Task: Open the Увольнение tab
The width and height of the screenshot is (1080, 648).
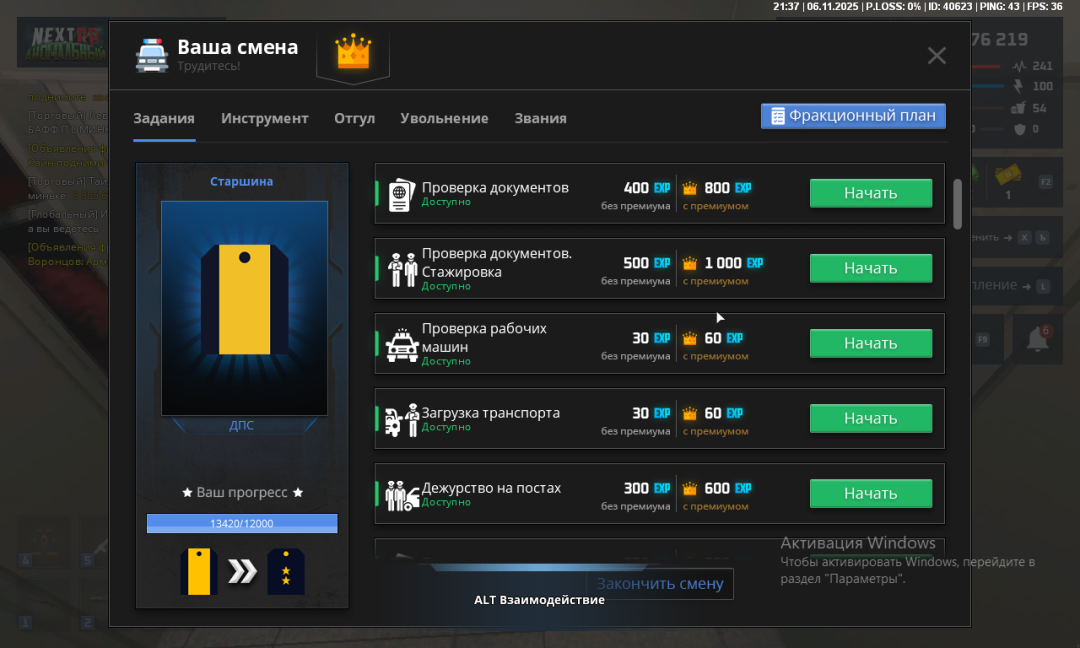Action: pyautogui.click(x=444, y=117)
